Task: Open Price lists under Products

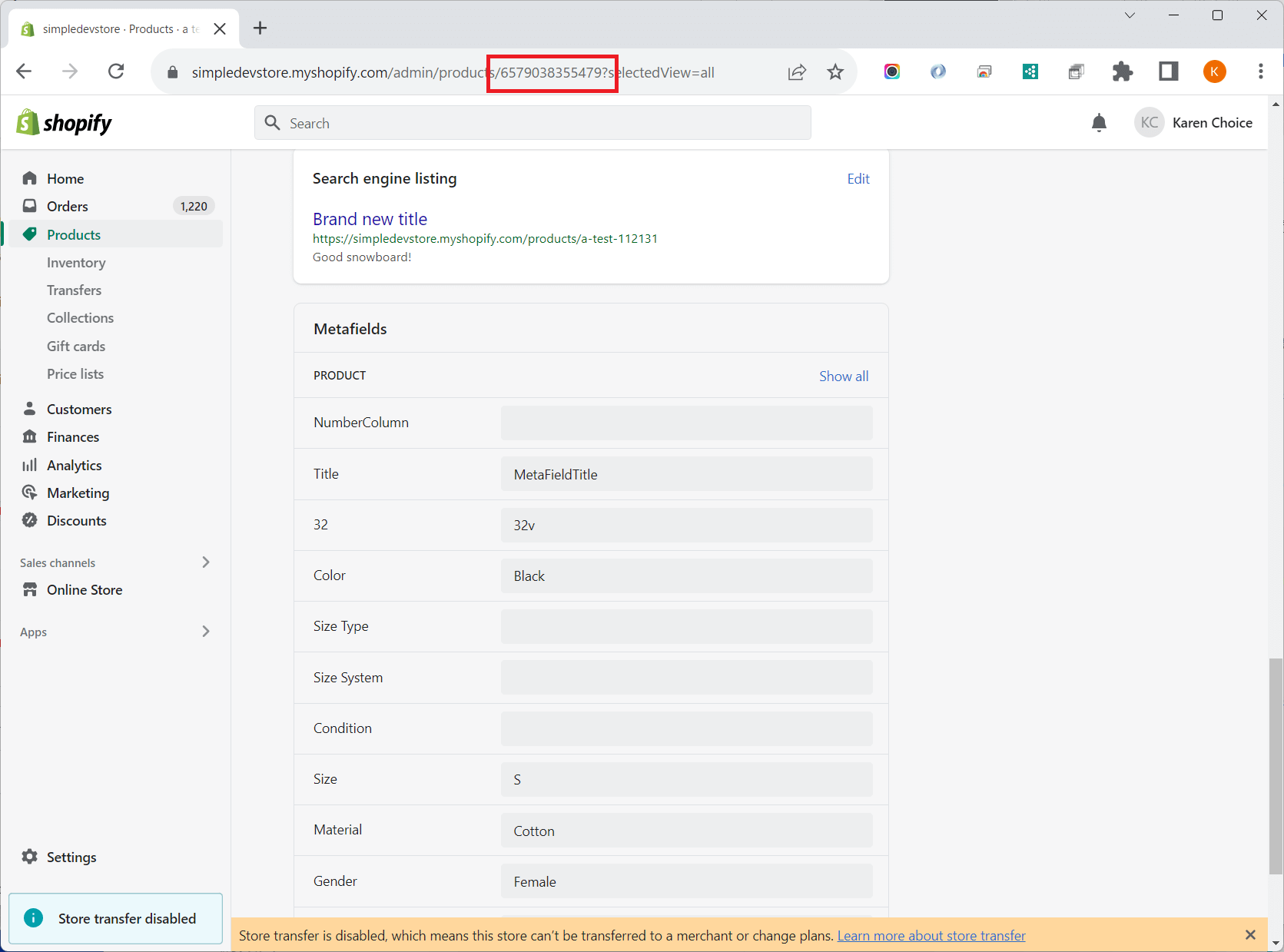Action: (75, 374)
